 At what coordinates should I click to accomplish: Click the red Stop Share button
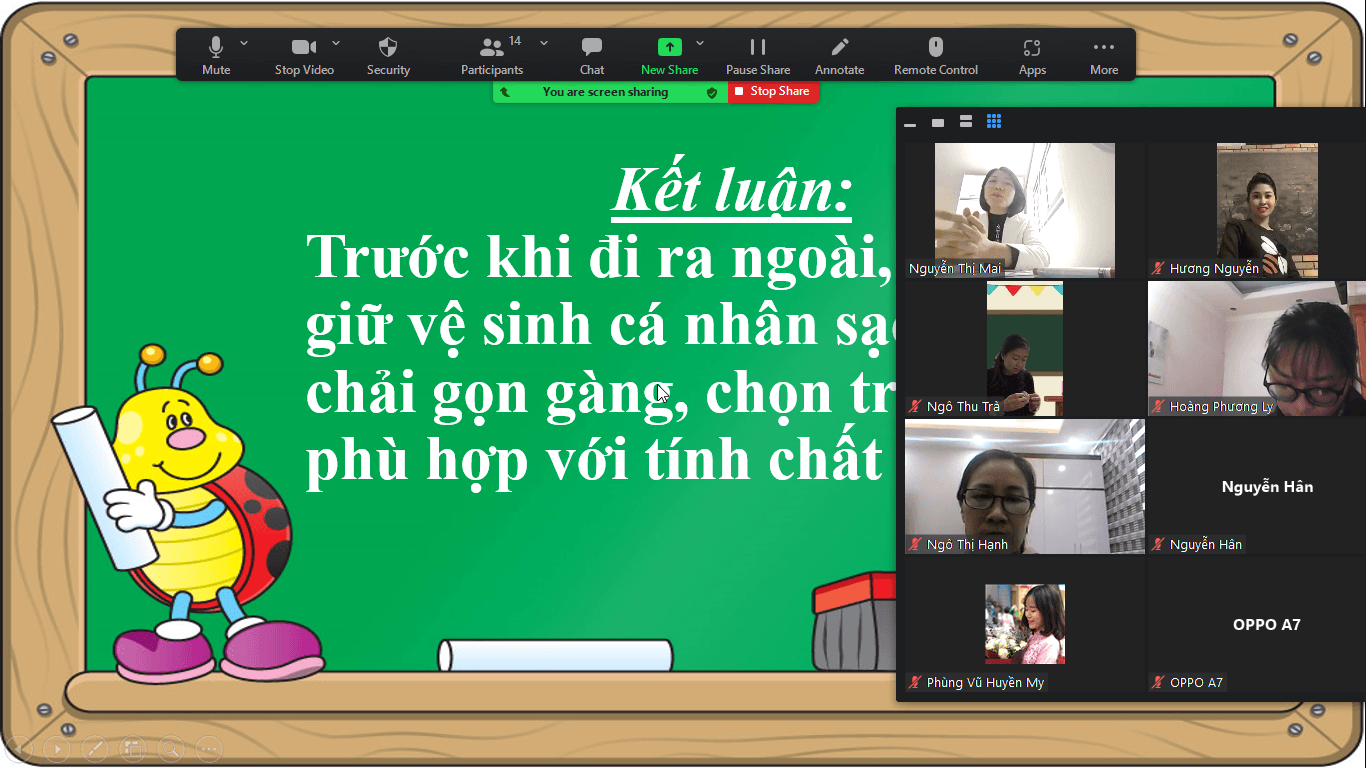click(x=772, y=91)
